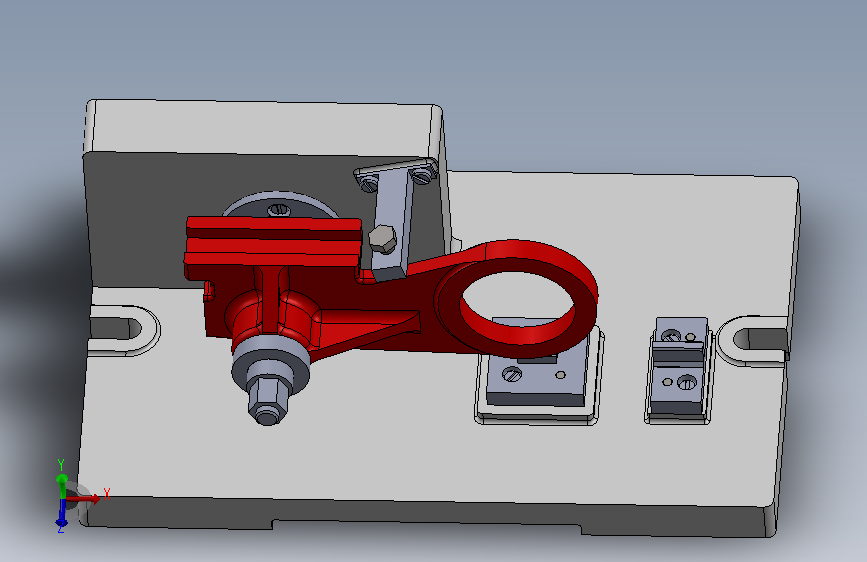Click the lower screw on the small clamp block

[x=687, y=382]
